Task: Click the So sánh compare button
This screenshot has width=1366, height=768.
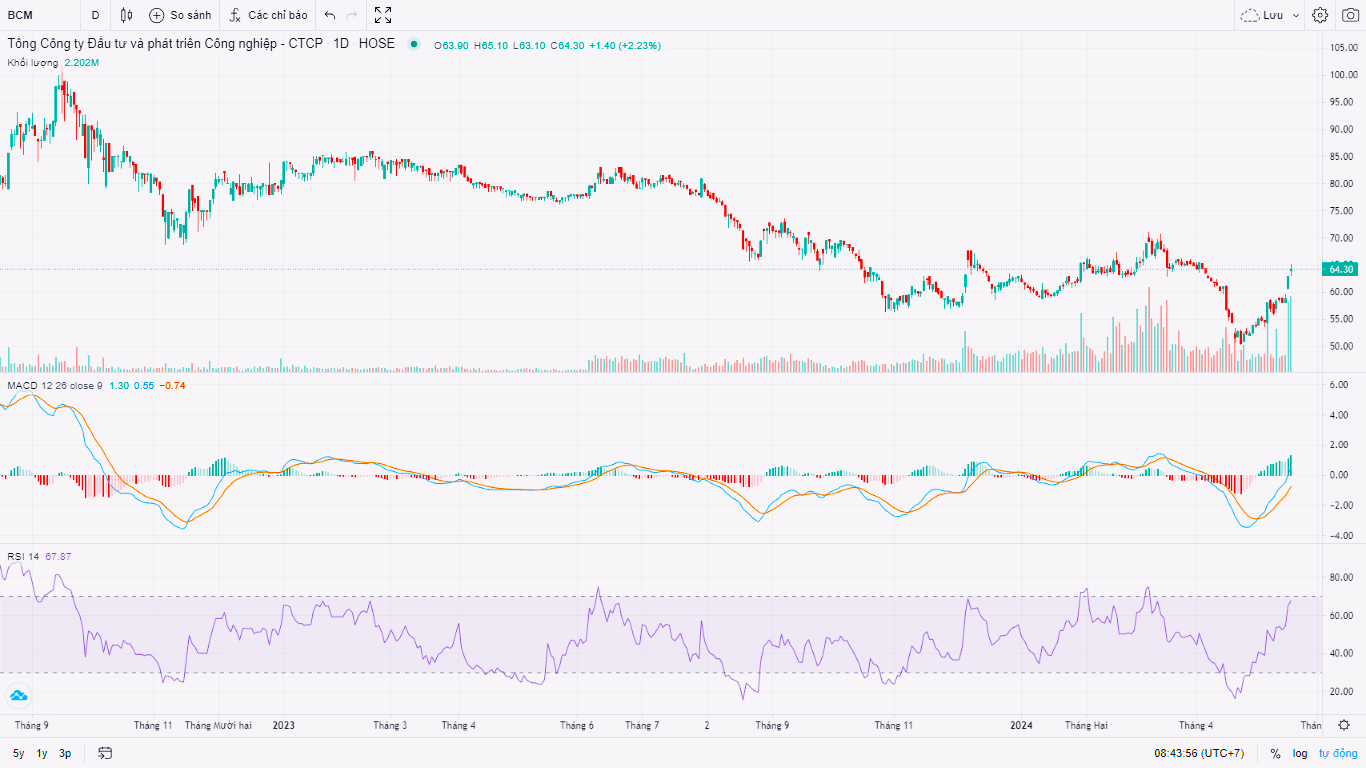Action: point(180,15)
